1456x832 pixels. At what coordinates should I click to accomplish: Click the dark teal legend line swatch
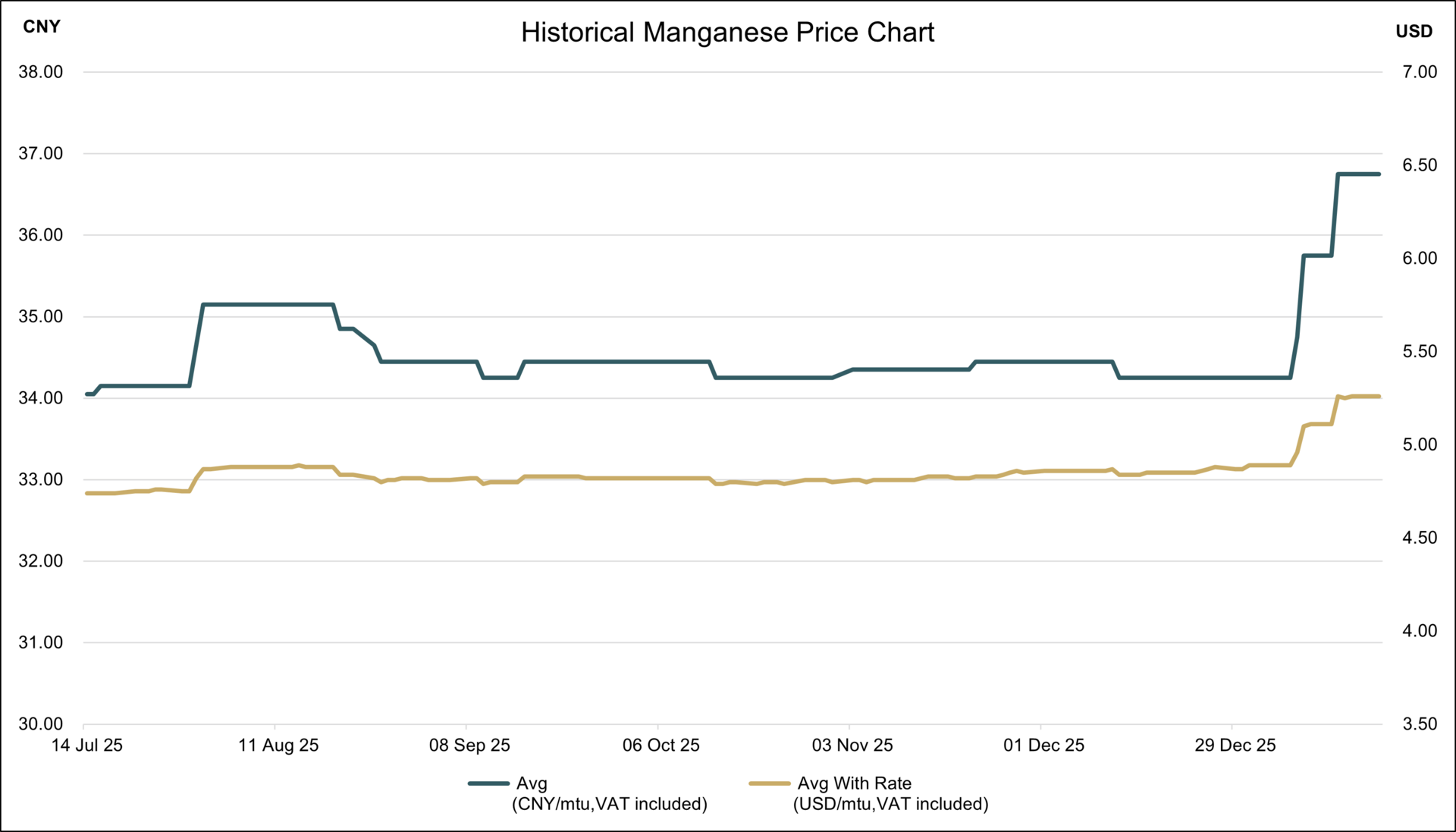pyautogui.click(x=488, y=783)
